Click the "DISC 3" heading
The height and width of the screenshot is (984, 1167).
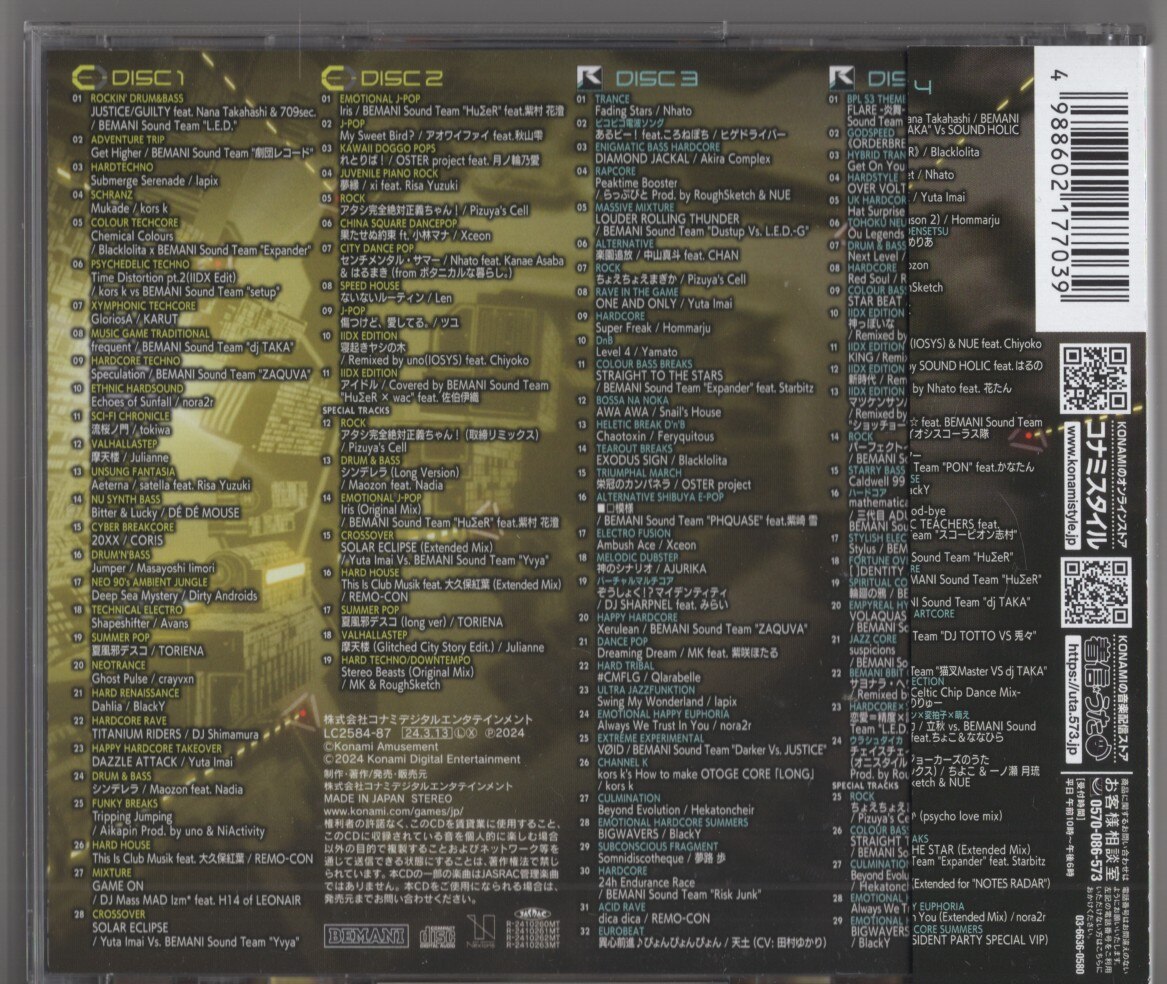click(657, 78)
